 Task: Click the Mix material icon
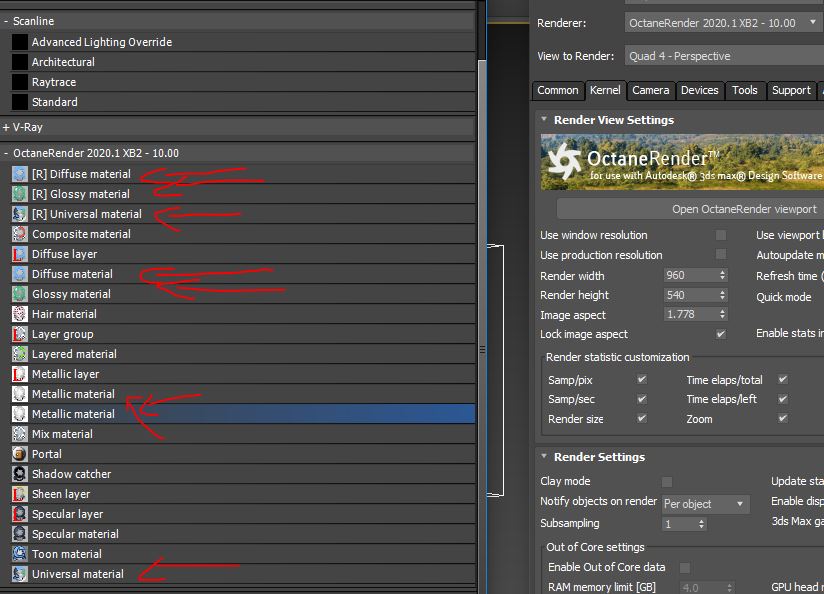[19, 434]
